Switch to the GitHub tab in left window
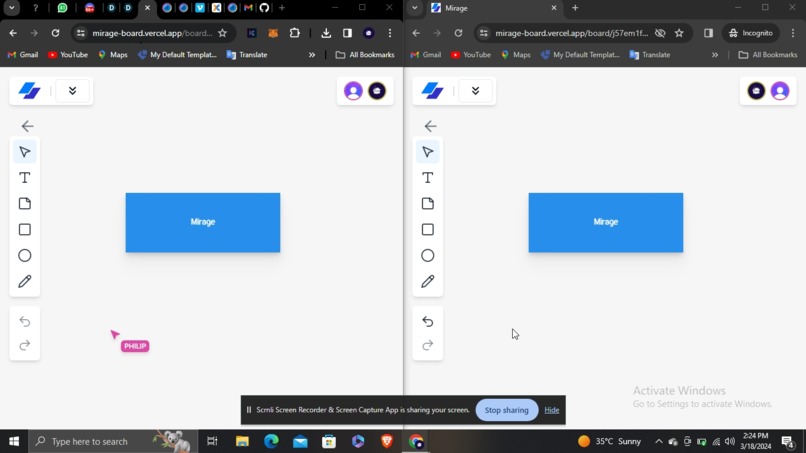 point(264,8)
